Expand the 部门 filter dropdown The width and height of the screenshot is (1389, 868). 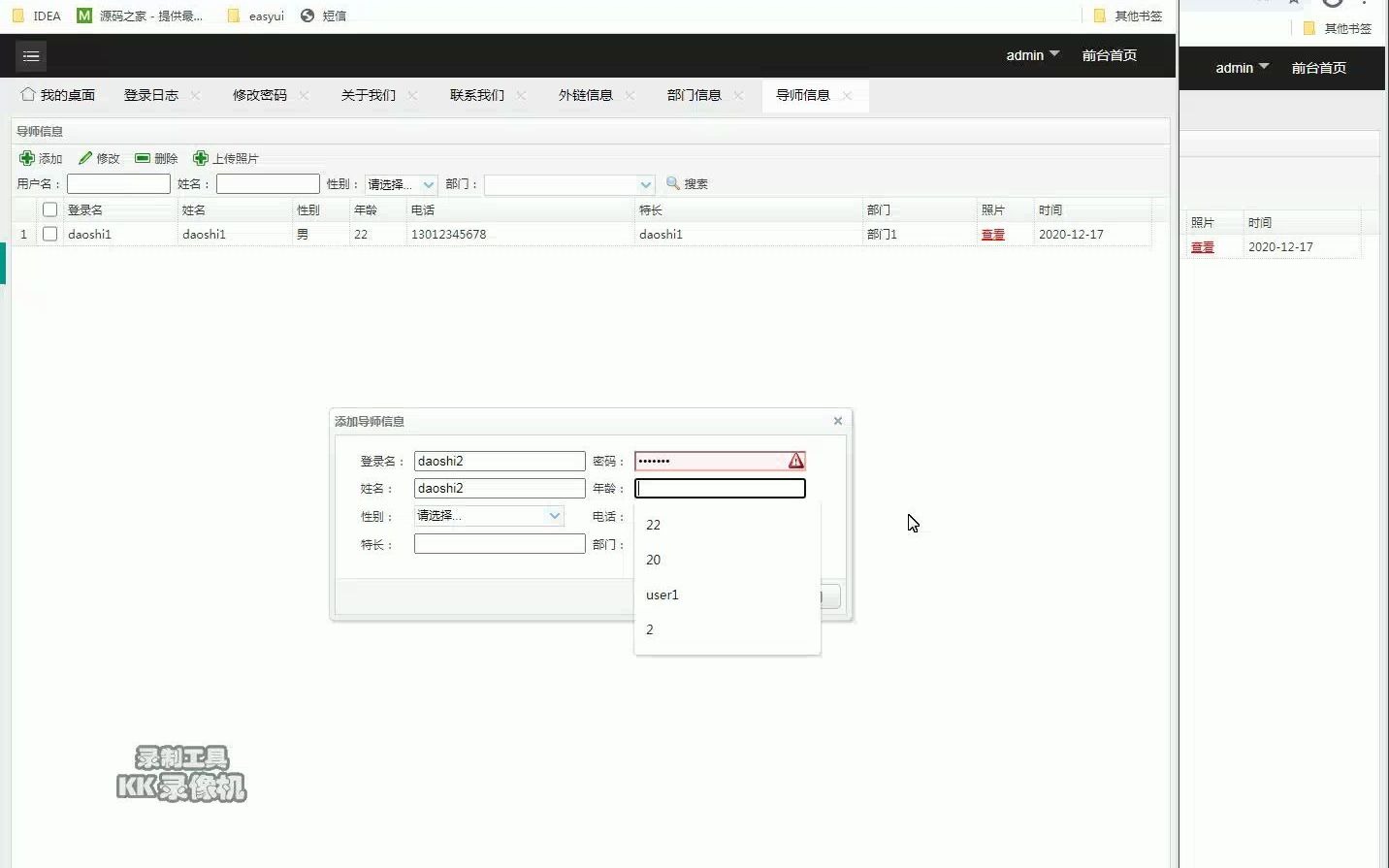click(646, 184)
